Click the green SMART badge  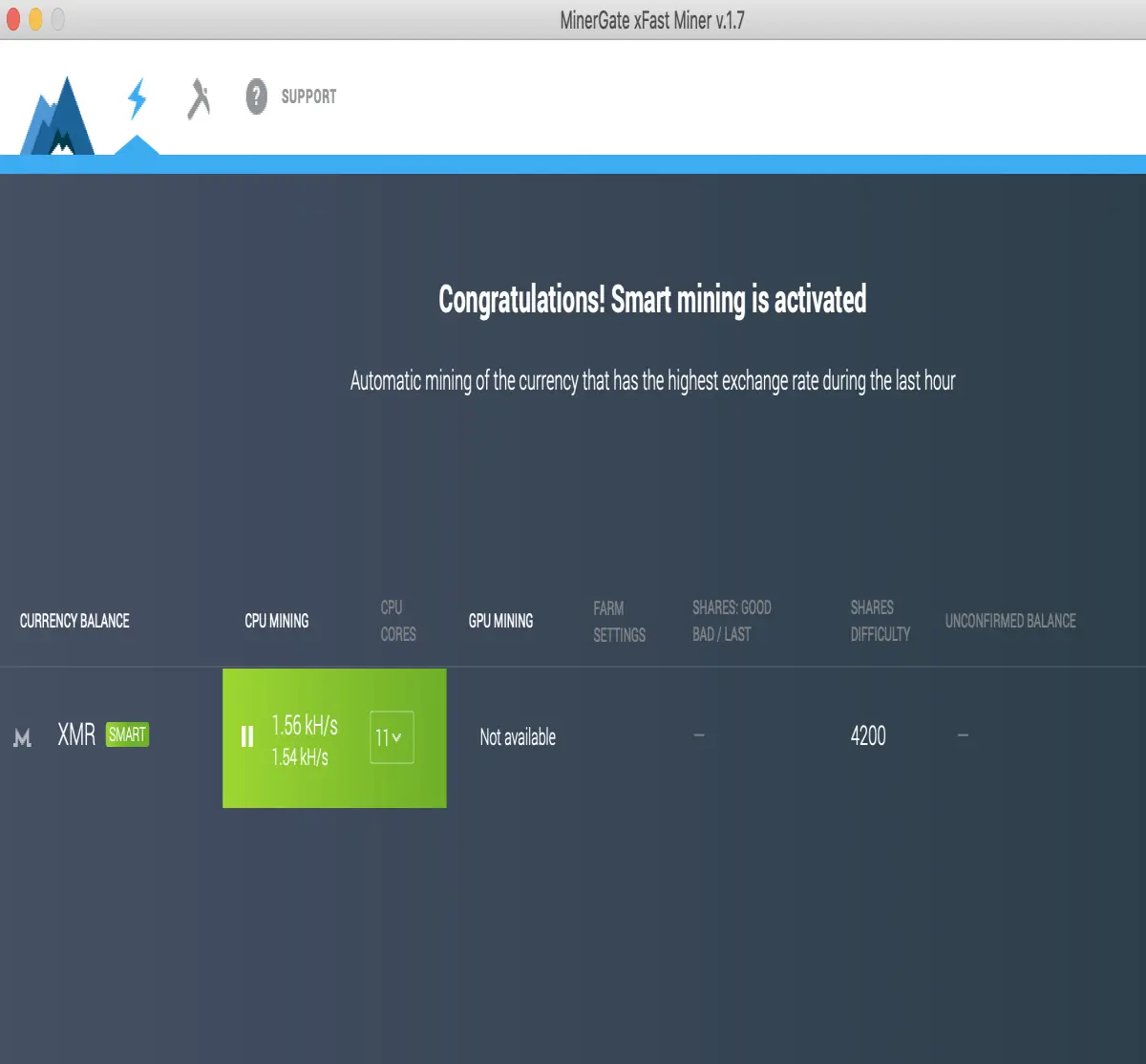(127, 734)
